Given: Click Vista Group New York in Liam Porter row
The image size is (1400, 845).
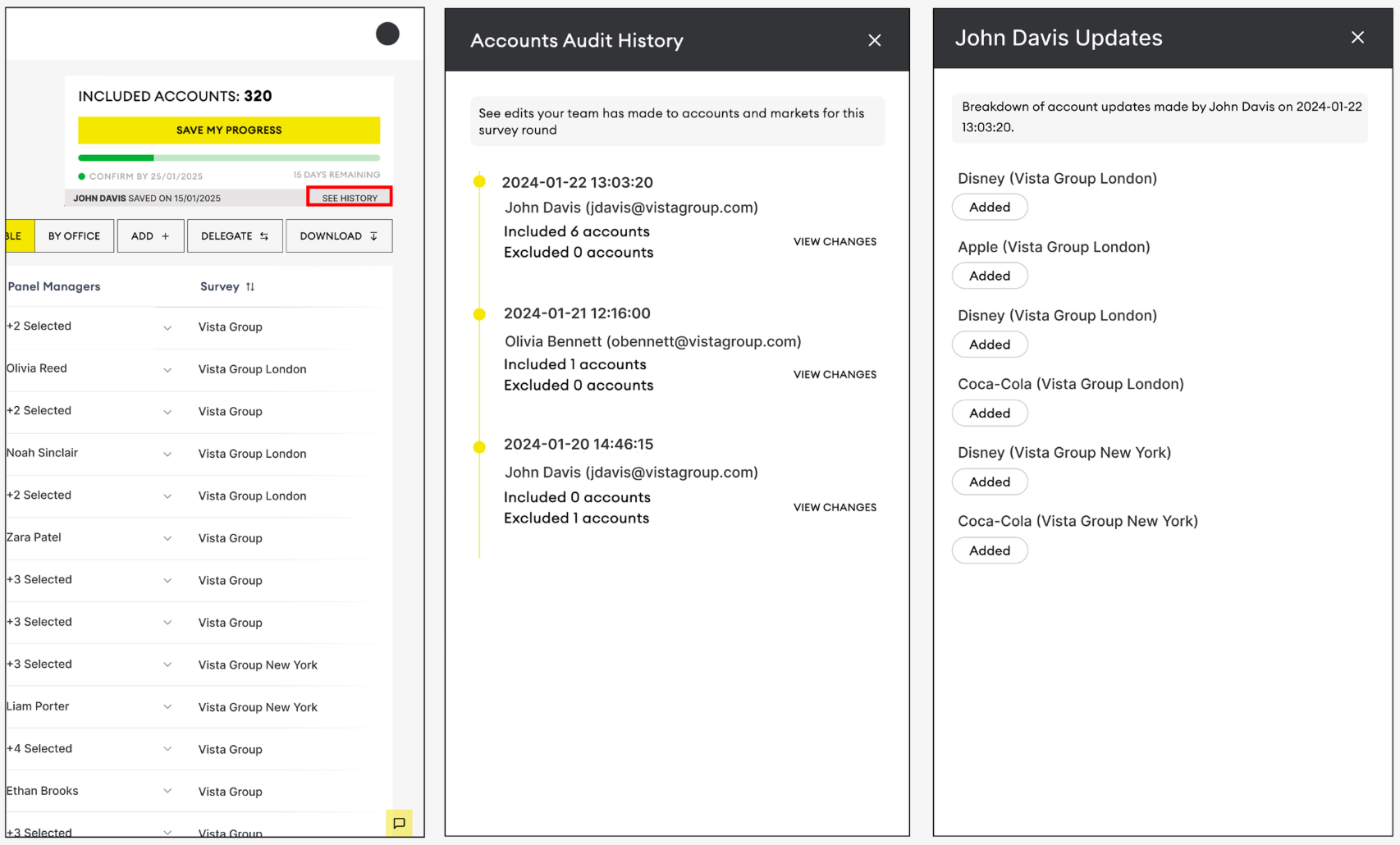Looking at the screenshot, I should coord(258,707).
